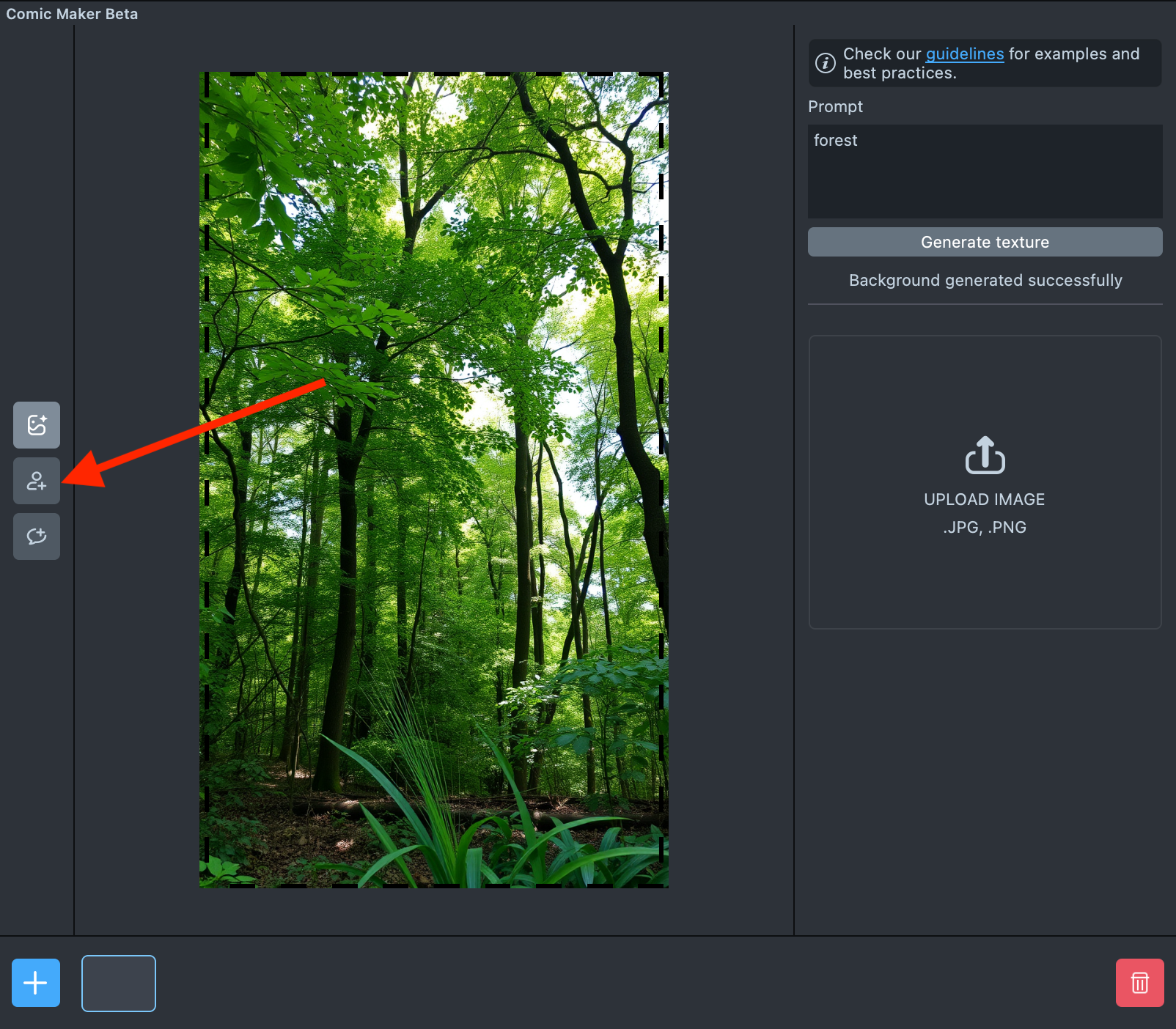Screen dimensions: 1176x1029
Task: Click the add character icon
Action: [37, 481]
